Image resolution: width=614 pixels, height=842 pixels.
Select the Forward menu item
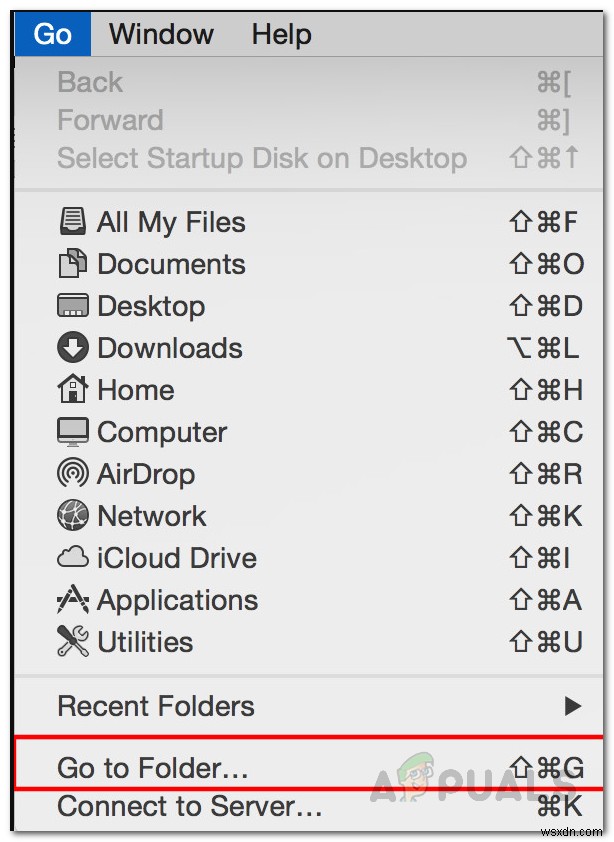point(110,119)
